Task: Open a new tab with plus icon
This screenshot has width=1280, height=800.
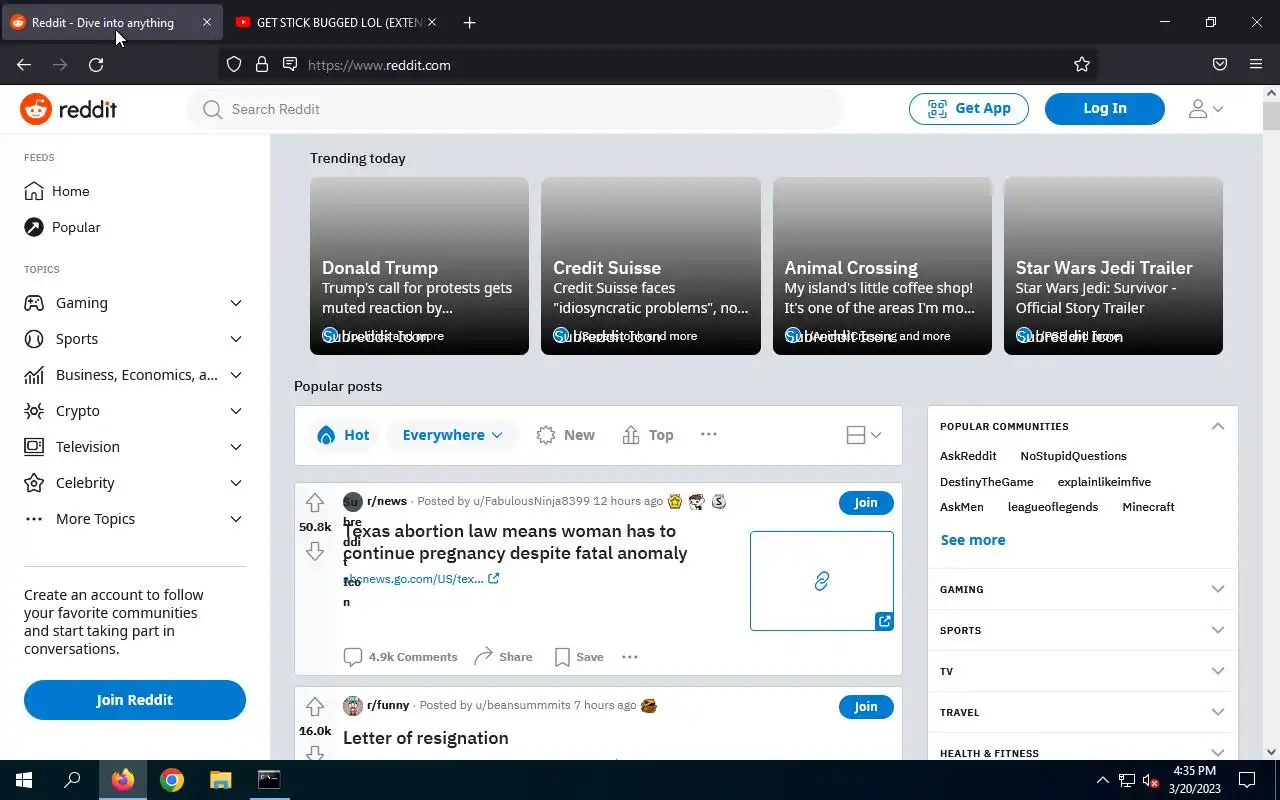Action: (469, 22)
